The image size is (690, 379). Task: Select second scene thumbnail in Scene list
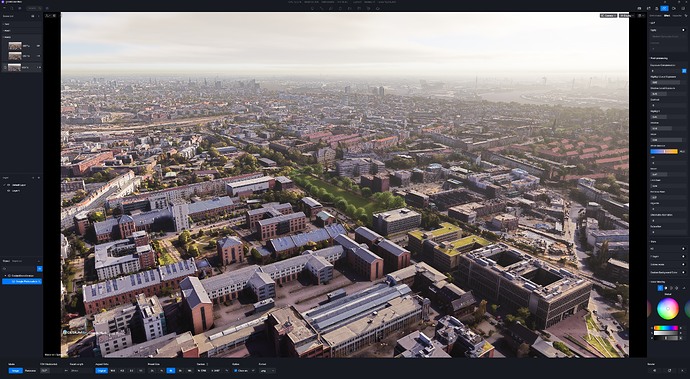15,56
